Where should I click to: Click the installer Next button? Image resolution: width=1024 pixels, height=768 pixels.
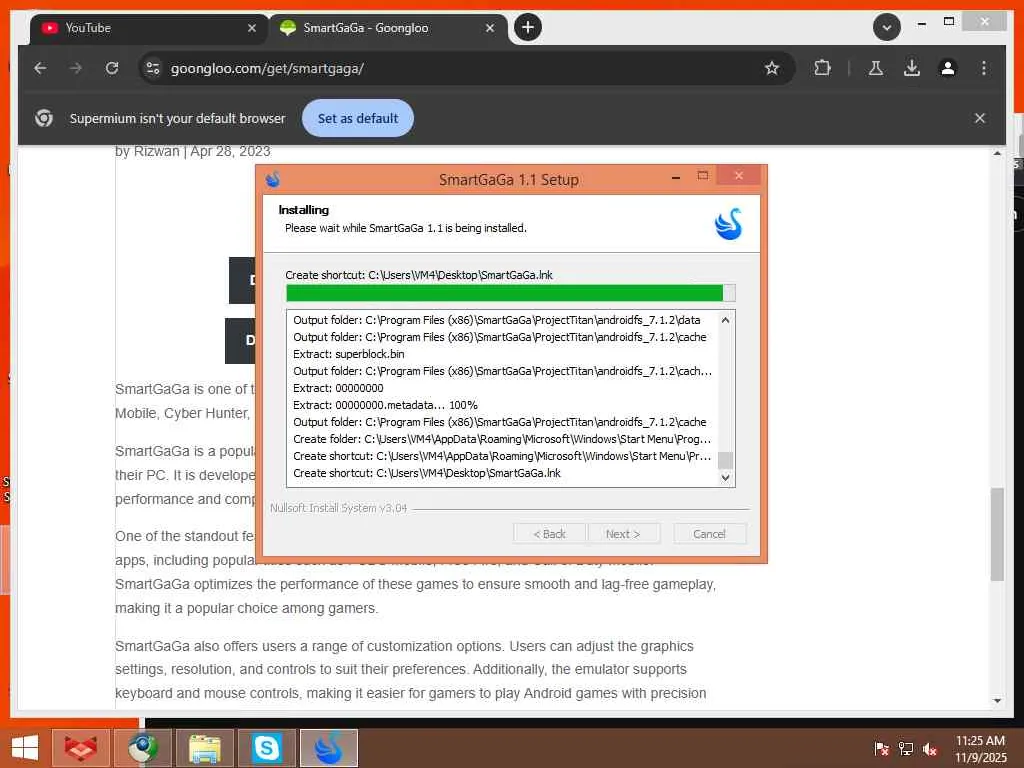[623, 534]
